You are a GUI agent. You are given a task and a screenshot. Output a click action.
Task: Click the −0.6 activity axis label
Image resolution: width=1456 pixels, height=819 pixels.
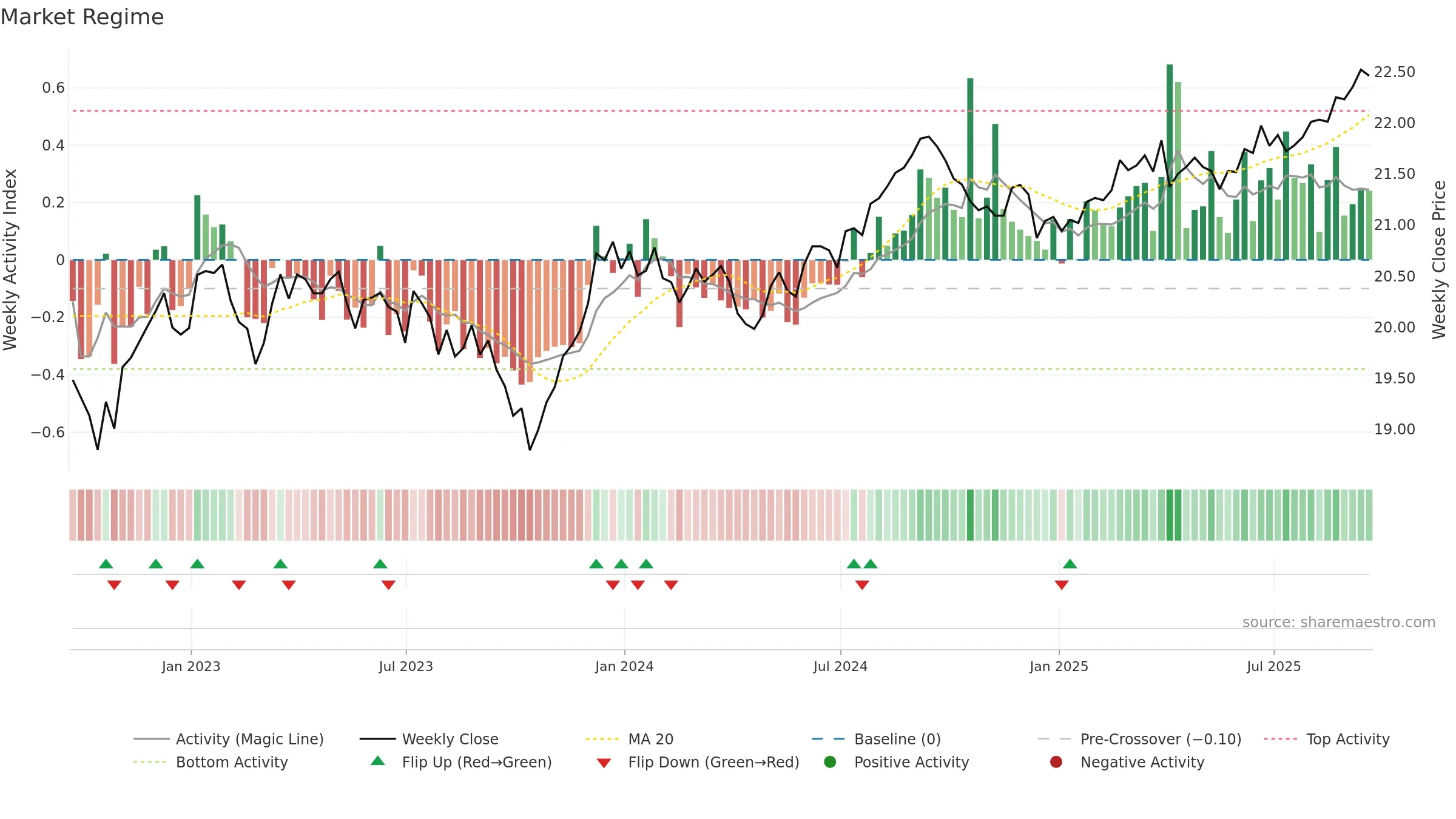48,432
